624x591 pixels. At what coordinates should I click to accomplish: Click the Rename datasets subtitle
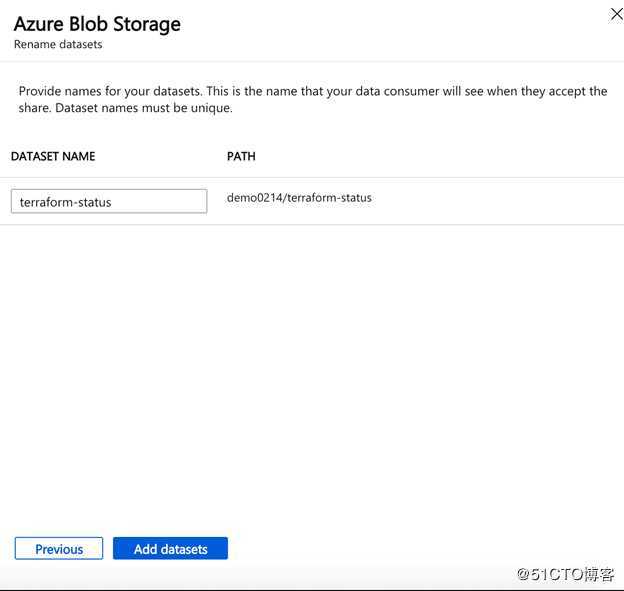[58, 44]
